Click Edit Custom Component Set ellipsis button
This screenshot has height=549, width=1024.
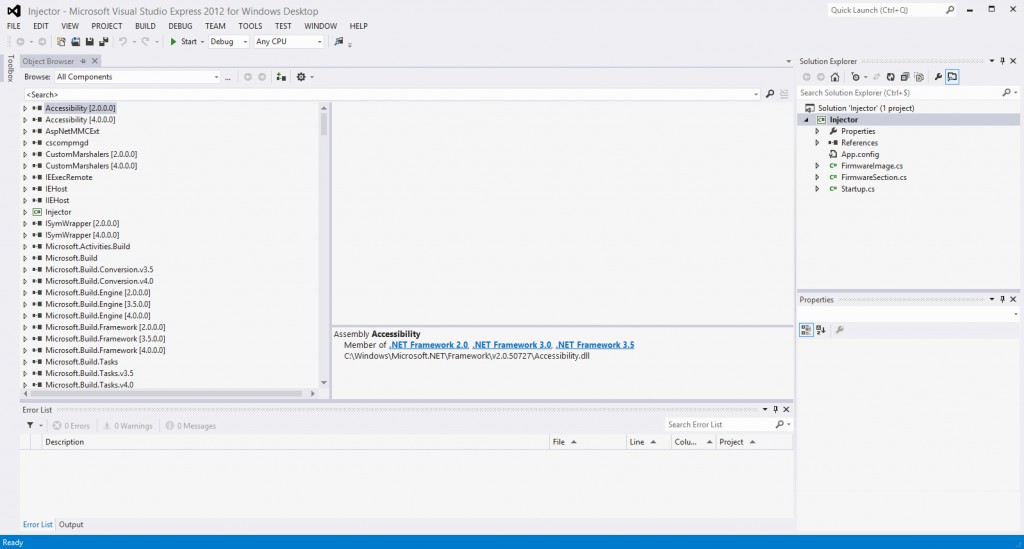[x=228, y=77]
